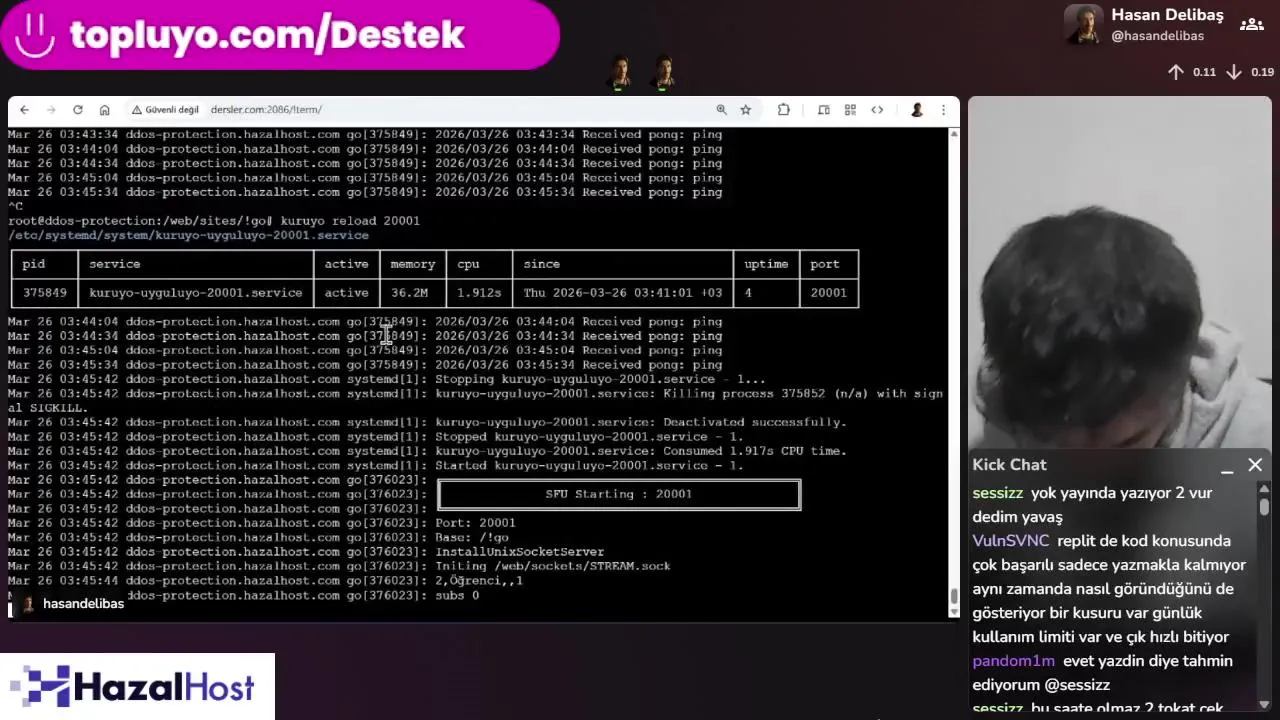Image resolution: width=1280 pixels, height=720 pixels.
Task: Click the Kick Chat title
Action: 1009,465
